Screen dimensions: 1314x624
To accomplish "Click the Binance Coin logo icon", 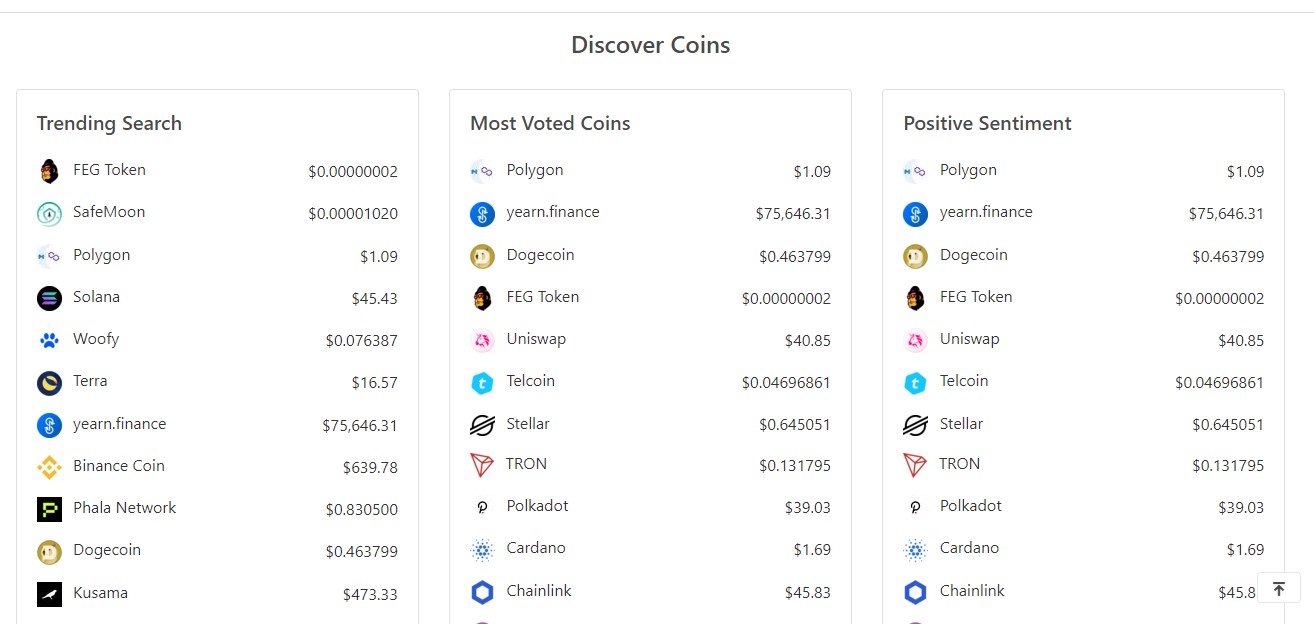I will coord(49,467).
